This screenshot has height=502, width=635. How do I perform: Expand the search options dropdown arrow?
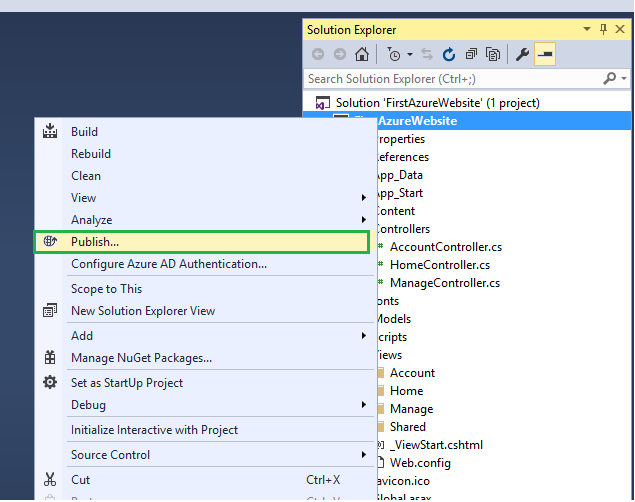[624, 79]
